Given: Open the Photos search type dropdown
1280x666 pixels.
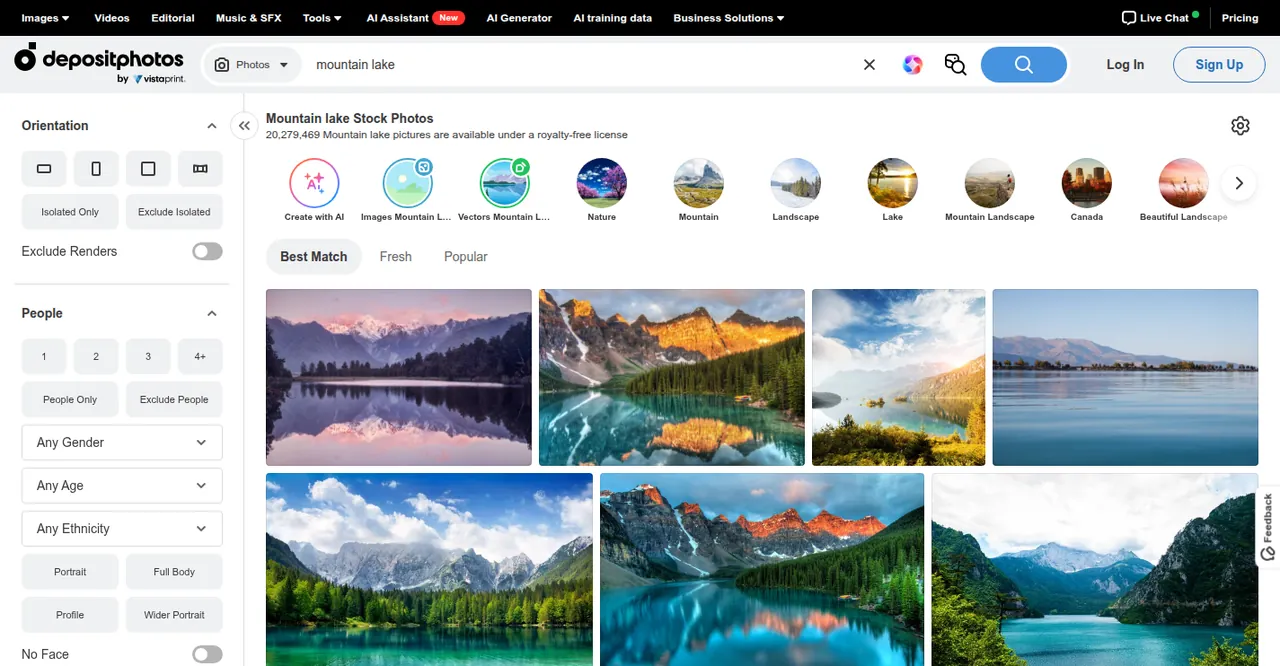Looking at the screenshot, I should 252,64.
